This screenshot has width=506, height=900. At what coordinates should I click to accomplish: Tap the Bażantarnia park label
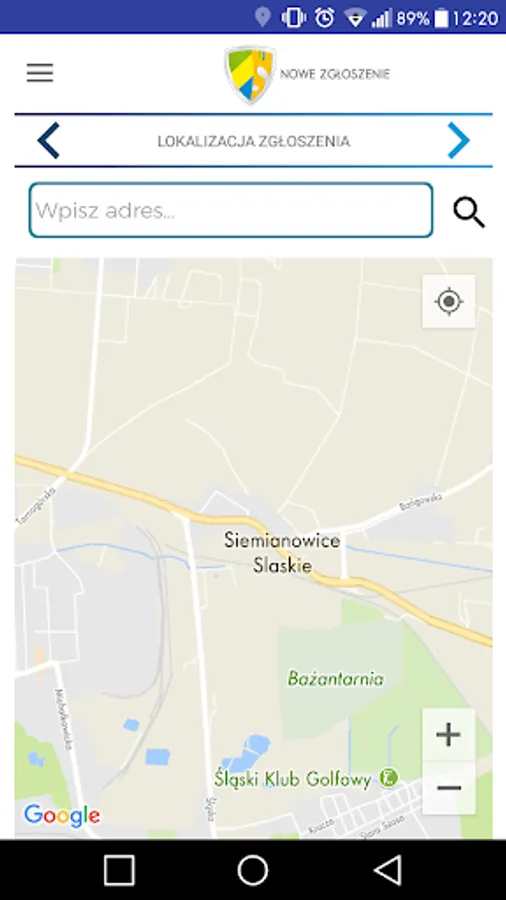click(x=336, y=679)
